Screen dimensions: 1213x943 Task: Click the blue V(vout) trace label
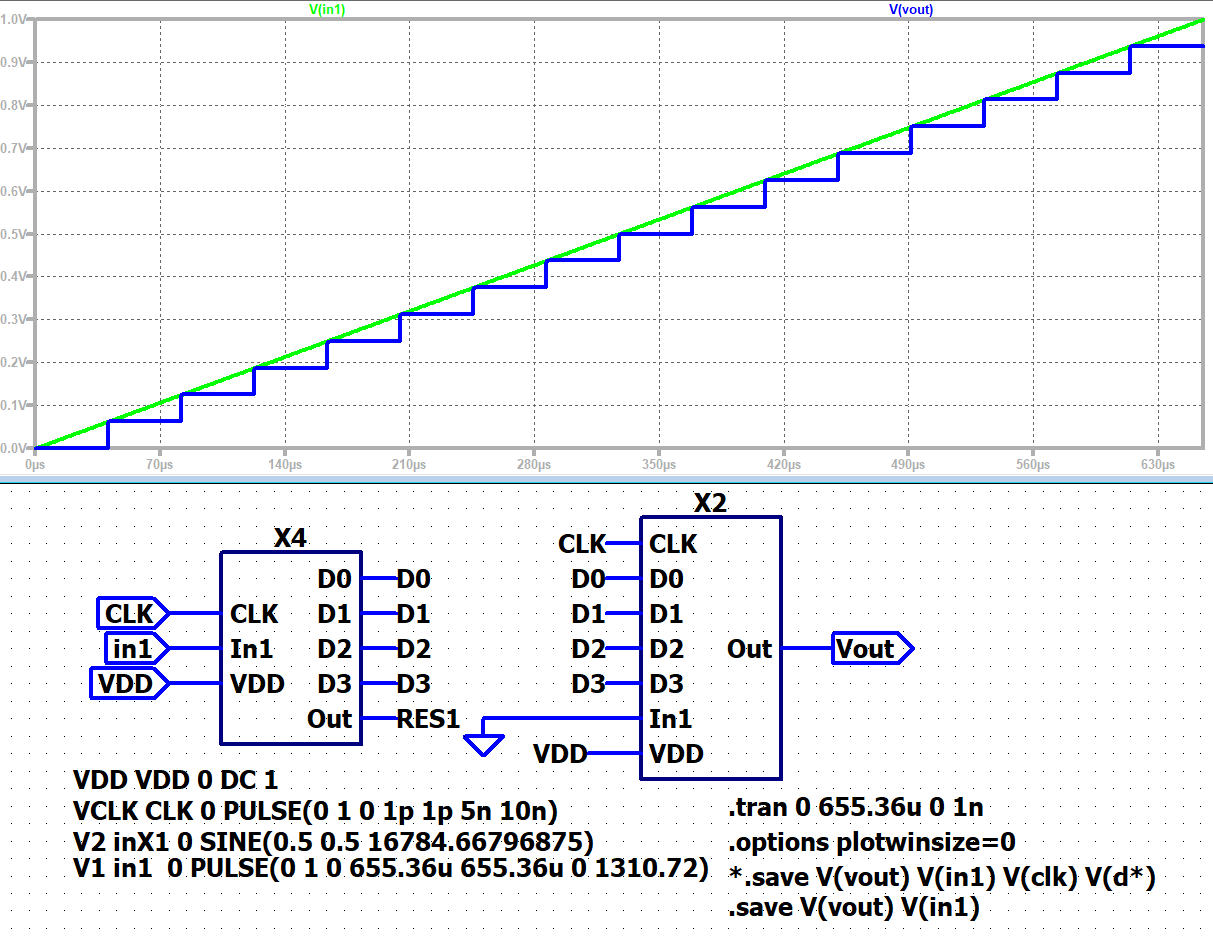click(x=911, y=9)
